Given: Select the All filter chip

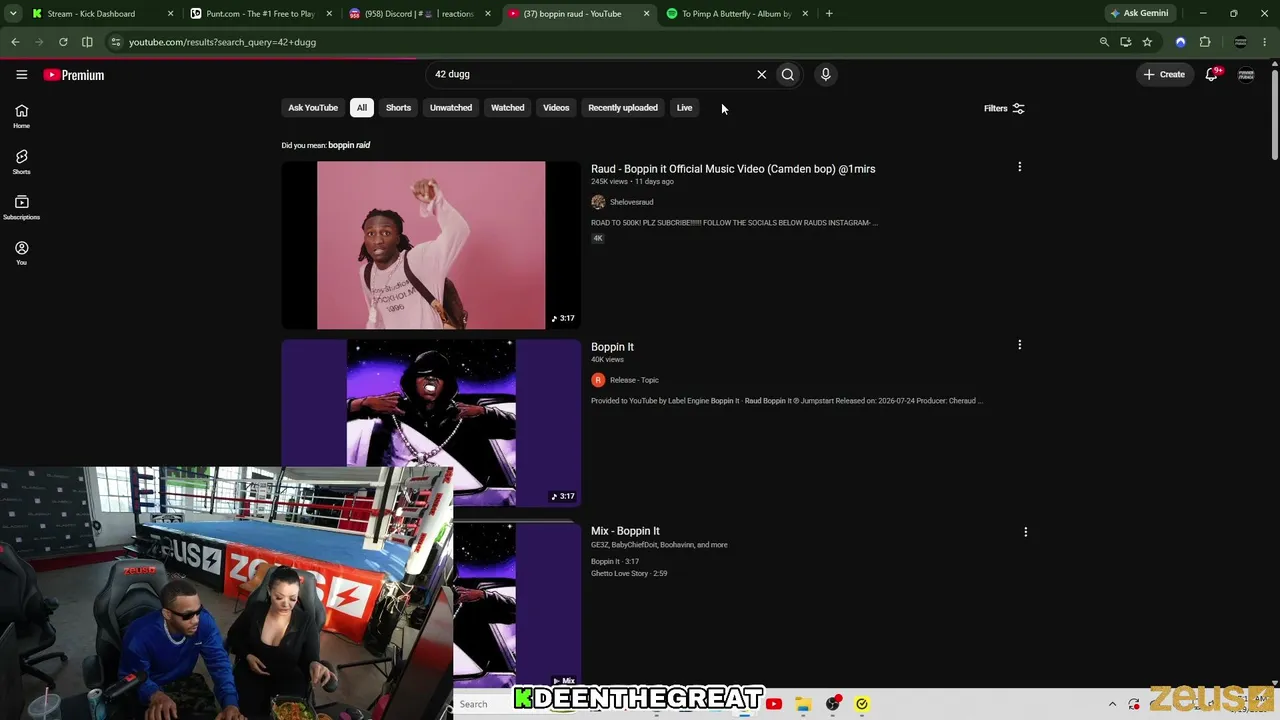Looking at the screenshot, I should [362, 108].
